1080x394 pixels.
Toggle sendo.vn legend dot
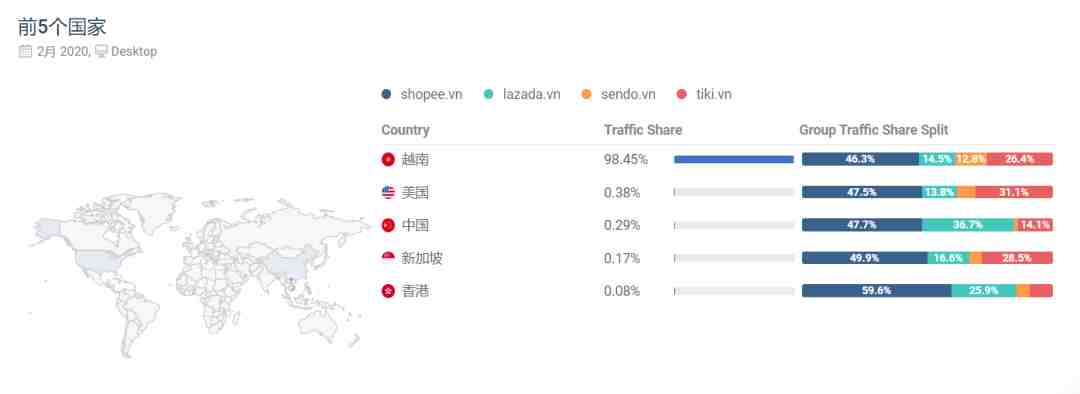click(586, 94)
